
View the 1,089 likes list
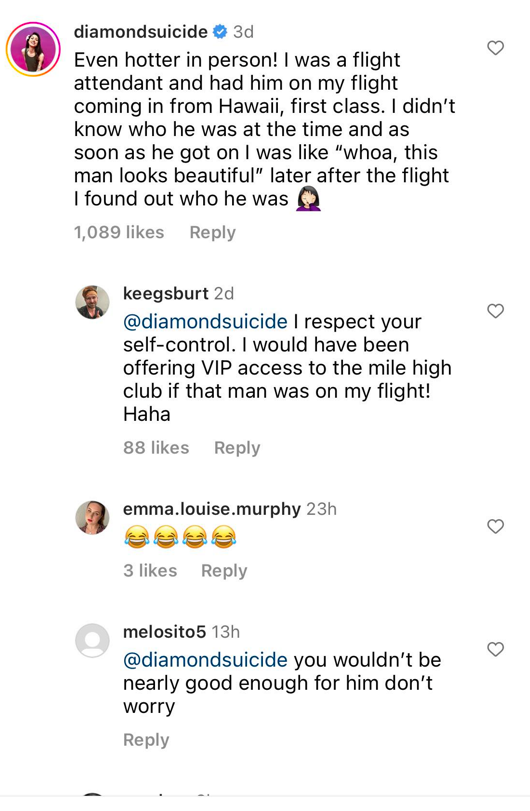[x=119, y=233]
